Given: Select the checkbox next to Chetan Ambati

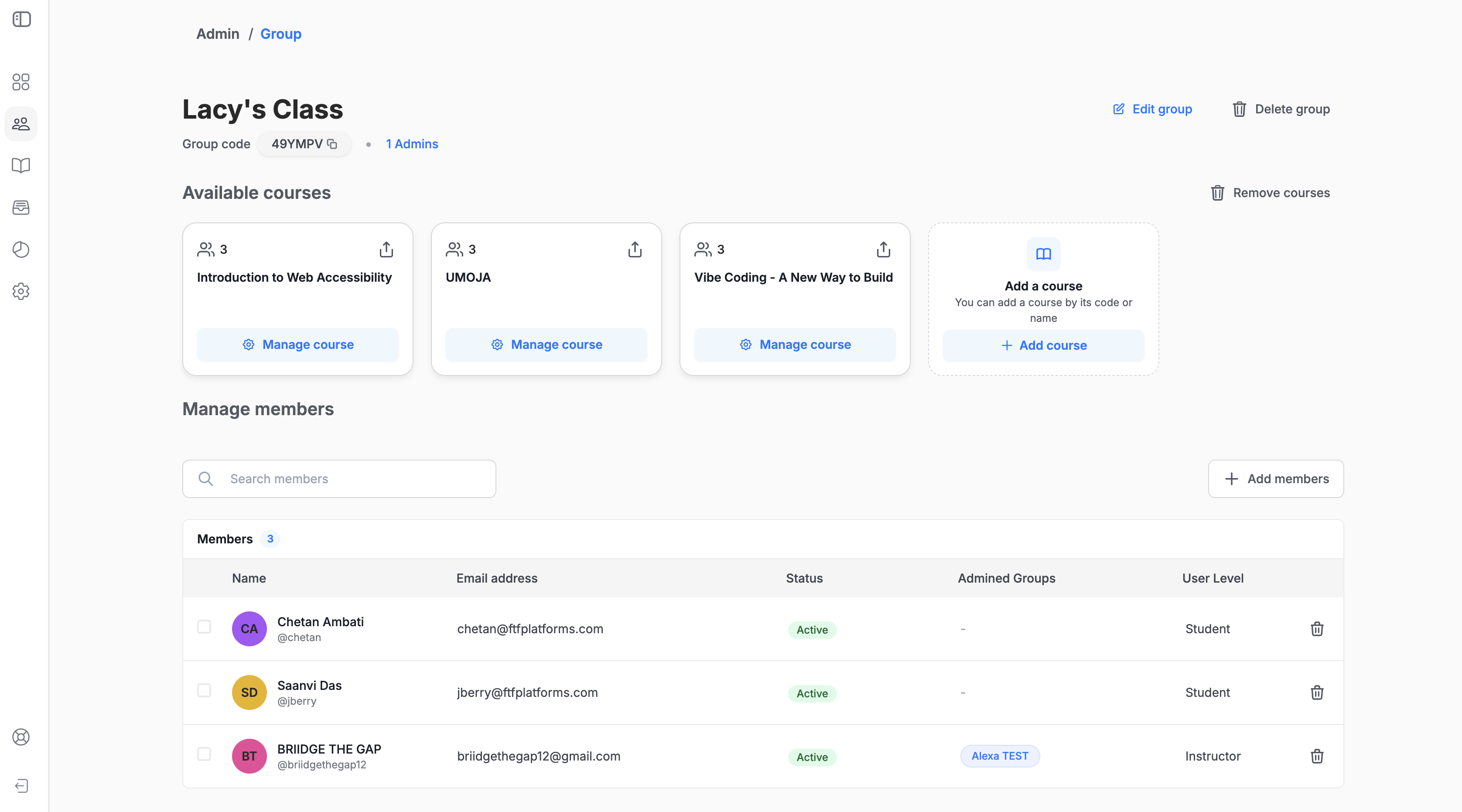Looking at the screenshot, I should (204, 627).
